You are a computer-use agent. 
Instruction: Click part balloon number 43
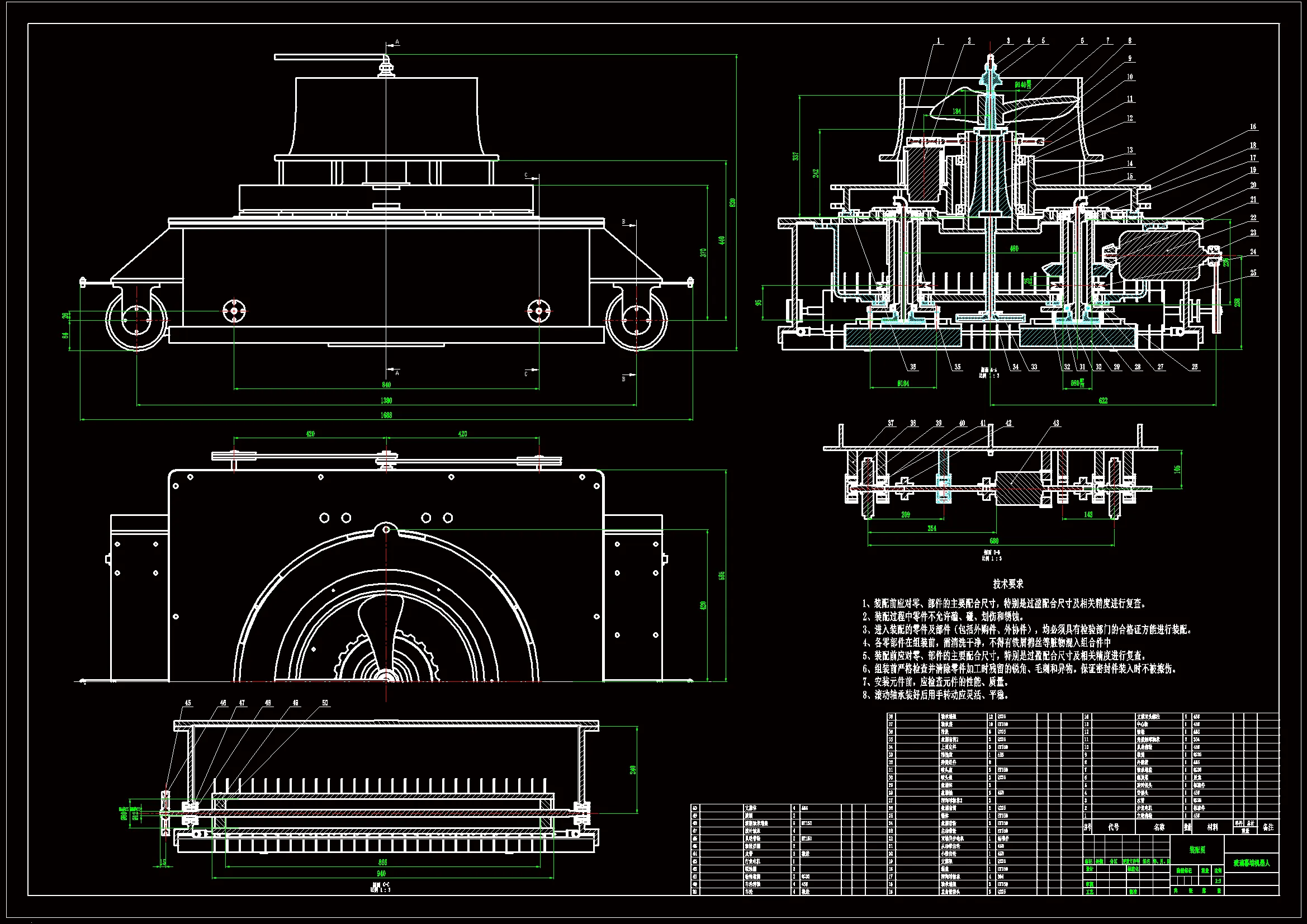coord(1056,423)
